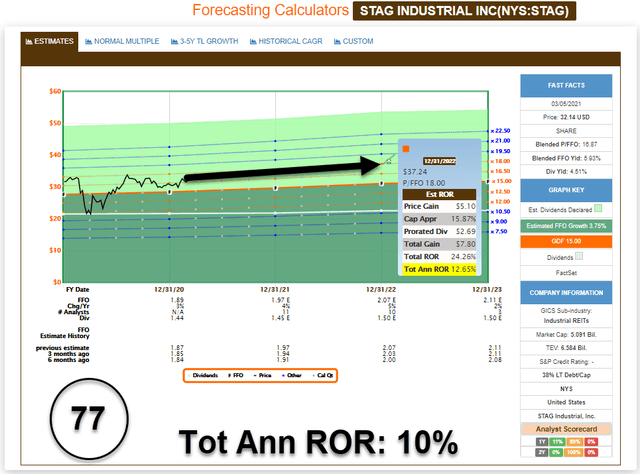Switch to the CUSTOM calculator tab

click(x=353, y=41)
